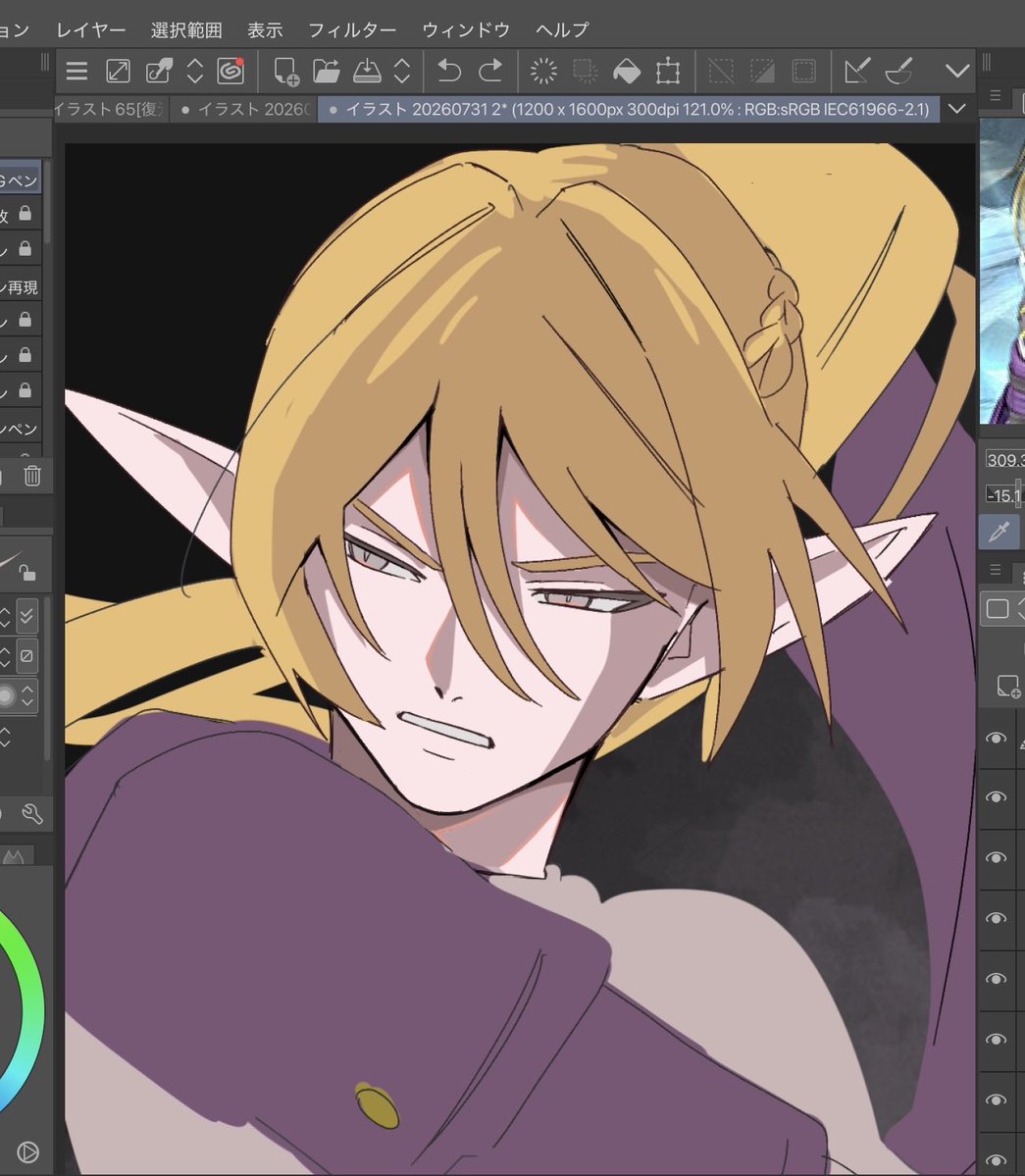Click the circled play icon at bottom left
This screenshot has height=1176, width=1025.
(27, 1152)
